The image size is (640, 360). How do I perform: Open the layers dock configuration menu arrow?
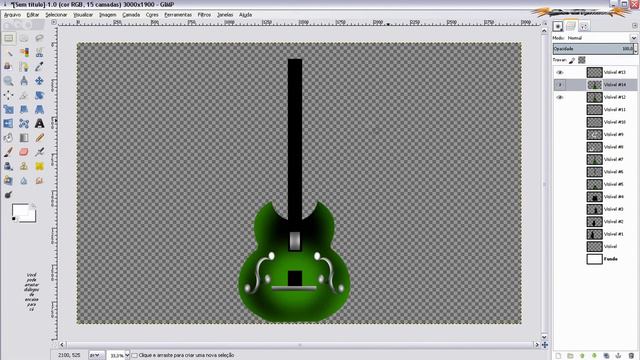click(635, 26)
